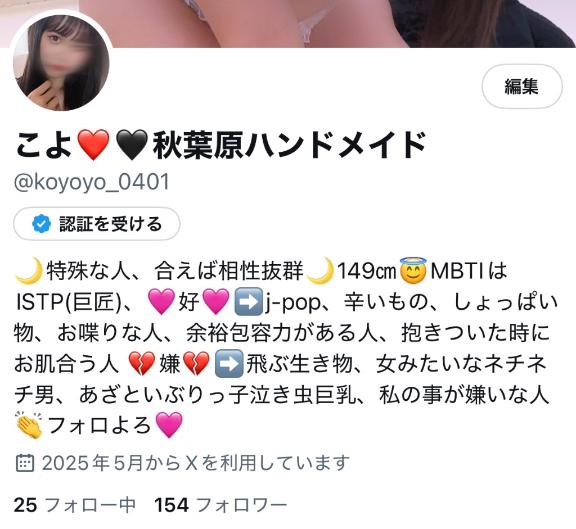Click the blue verified checkmark badge icon

pos(42,224)
